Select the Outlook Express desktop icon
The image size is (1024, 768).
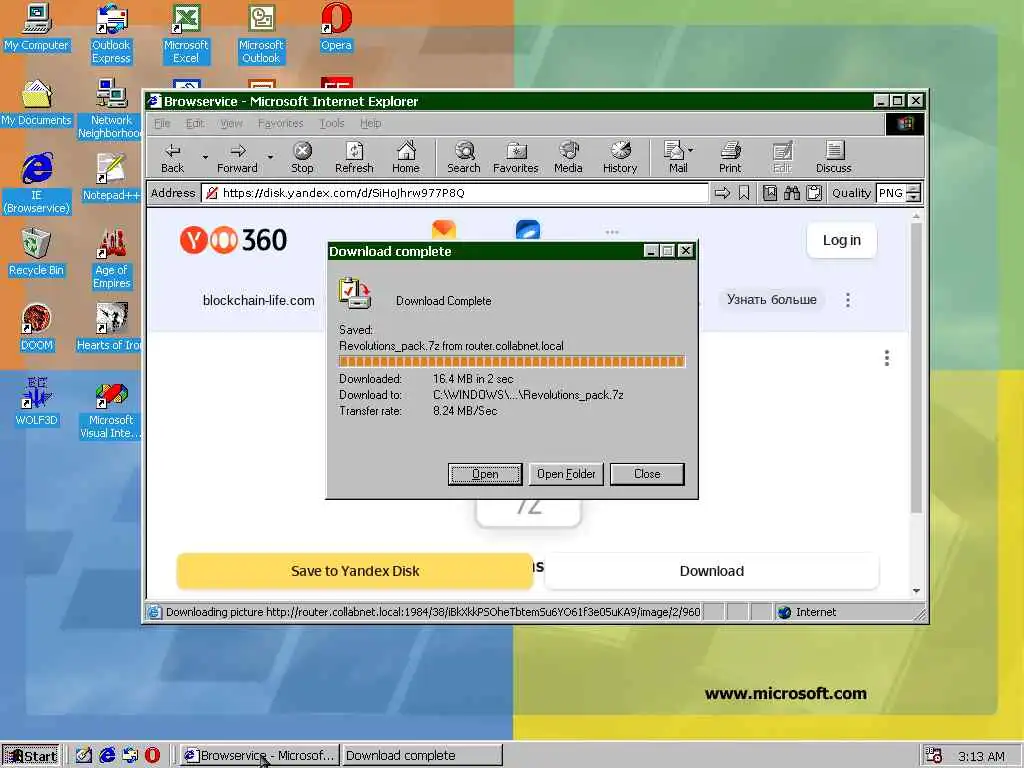point(111,34)
